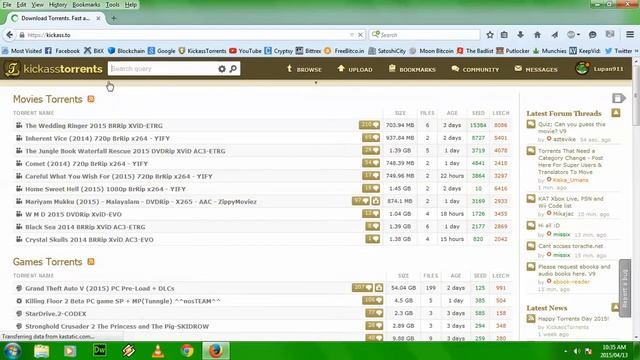Image resolution: width=640 pixels, height=360 pixels.
Task: Open Happy Torrents Day 2015 news
Action: click(x=573, y=319)
